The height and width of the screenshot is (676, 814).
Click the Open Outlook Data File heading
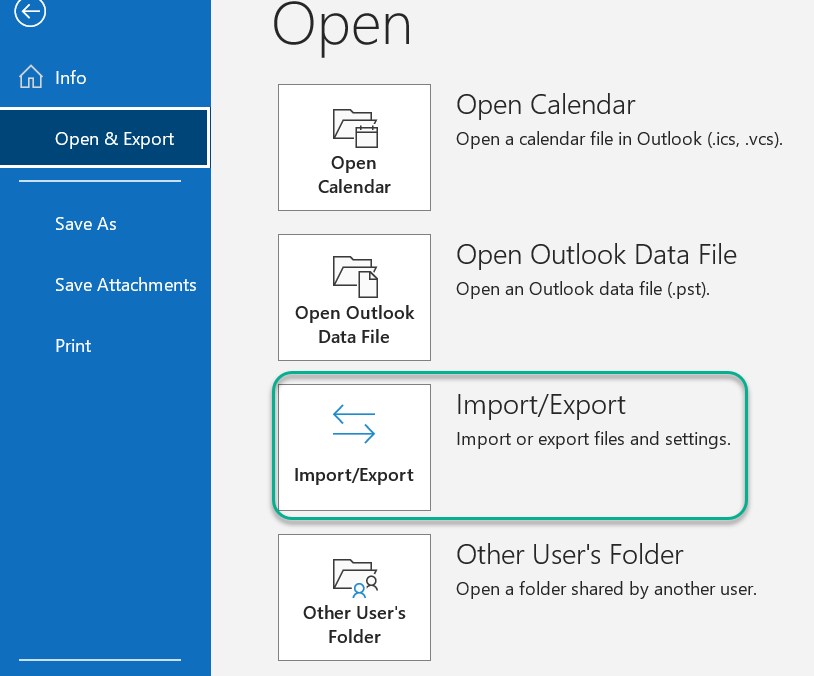[x=596, y=255]
